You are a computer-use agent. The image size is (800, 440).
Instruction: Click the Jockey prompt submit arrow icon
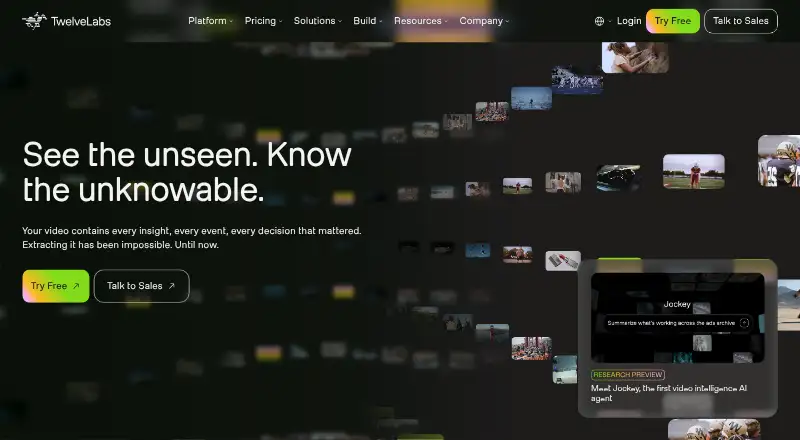point(744,323)
